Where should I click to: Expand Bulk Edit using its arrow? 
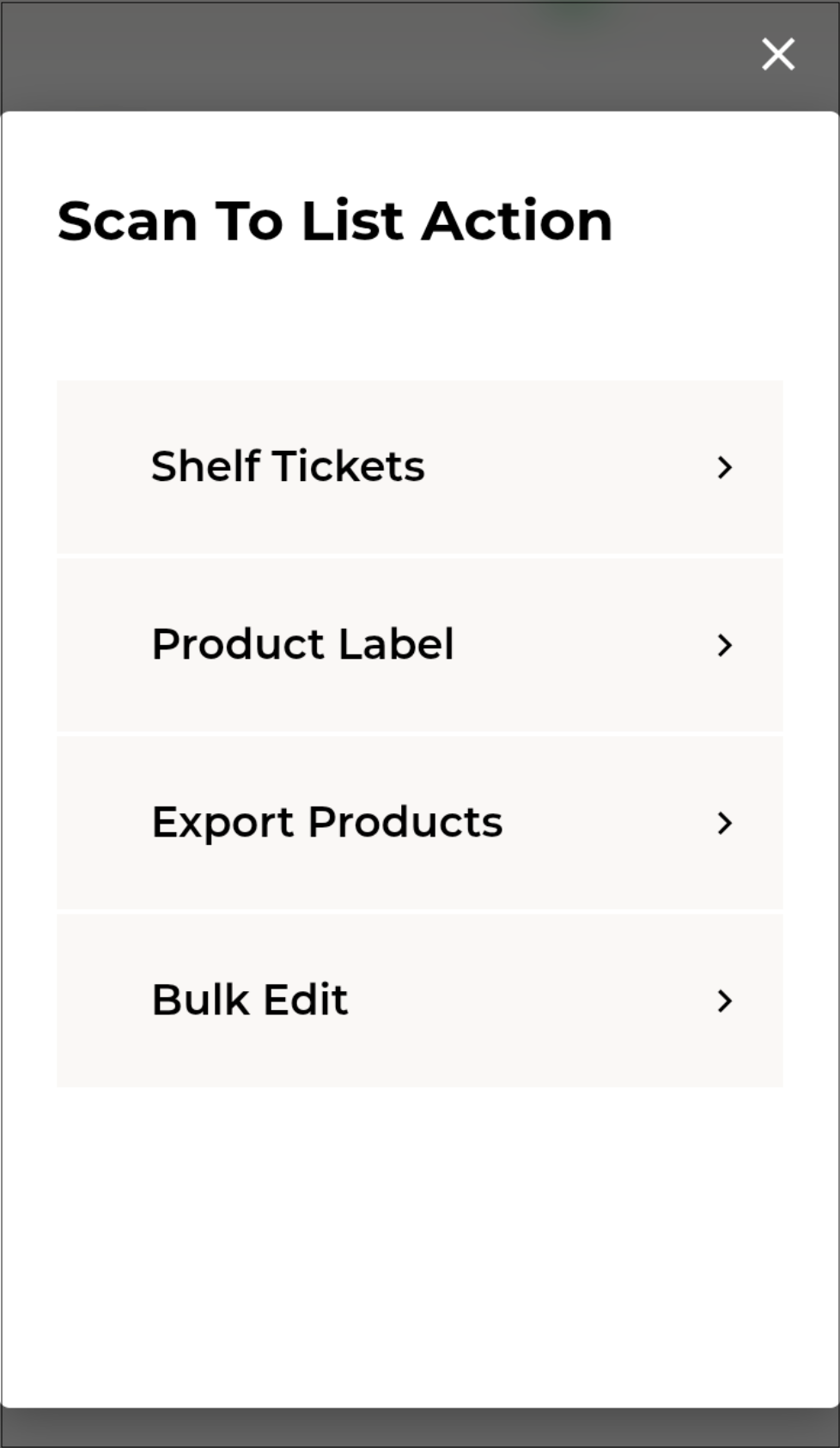[x=725, y=1001]
